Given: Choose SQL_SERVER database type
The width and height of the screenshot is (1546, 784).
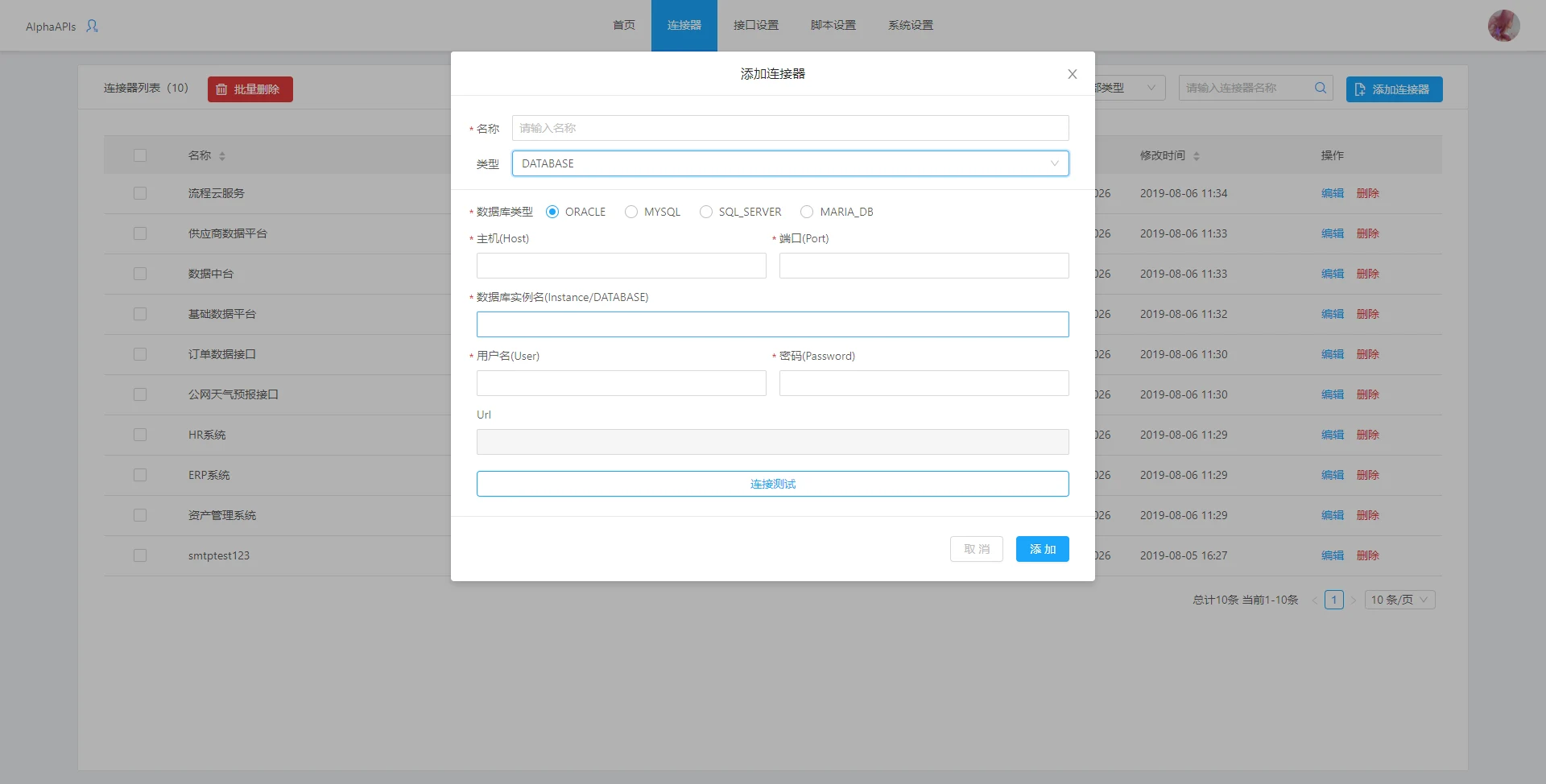Looking at the screenshot, I should pyautogui.click(x=706, y=212).
